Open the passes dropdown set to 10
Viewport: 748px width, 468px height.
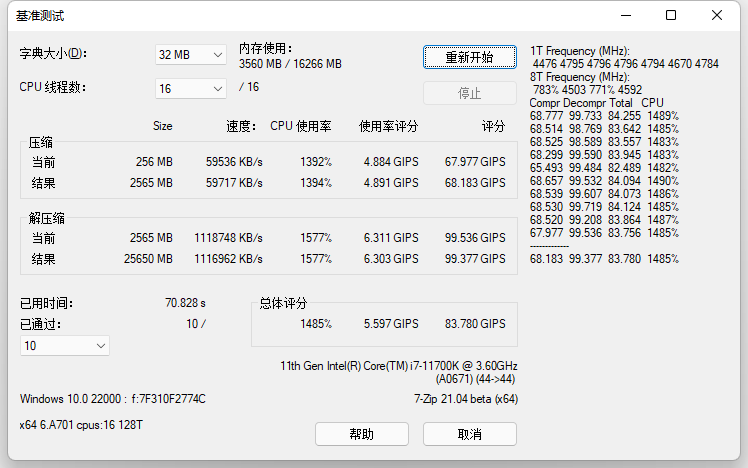(x=65, y=345)
